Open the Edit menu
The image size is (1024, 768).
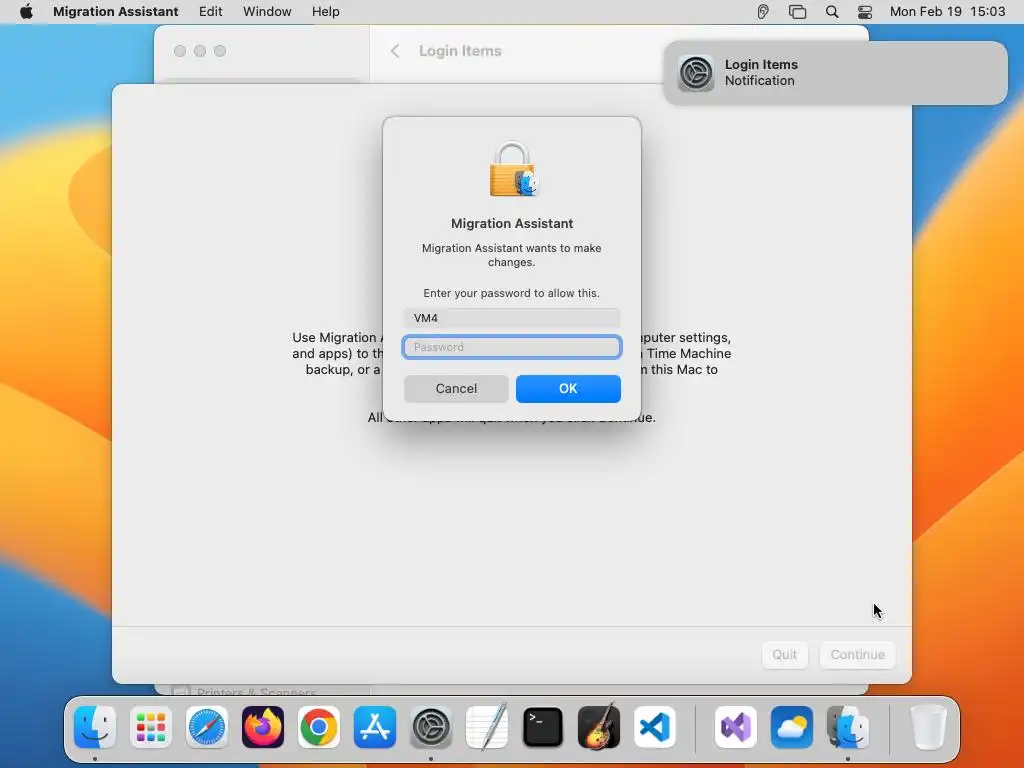[x=210, y=11]
